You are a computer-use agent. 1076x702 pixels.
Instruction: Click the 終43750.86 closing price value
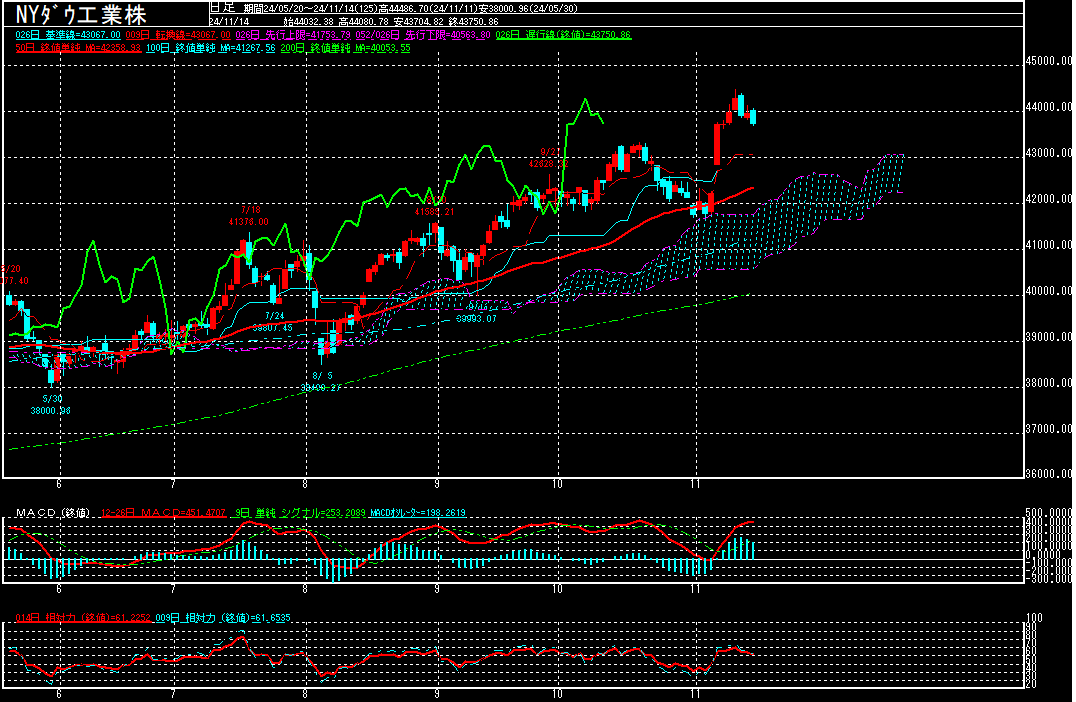click(473, 22)
